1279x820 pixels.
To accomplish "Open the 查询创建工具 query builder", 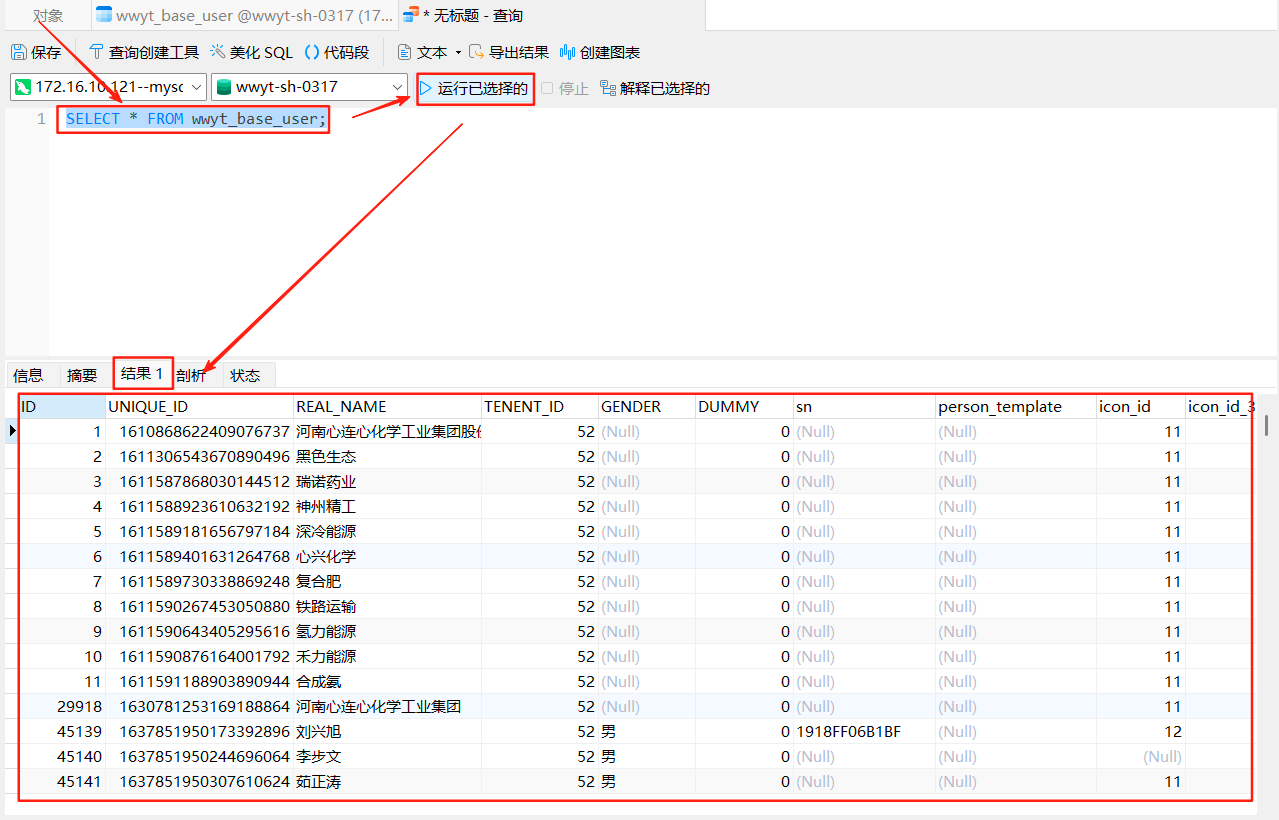I will tap(144, 52).
